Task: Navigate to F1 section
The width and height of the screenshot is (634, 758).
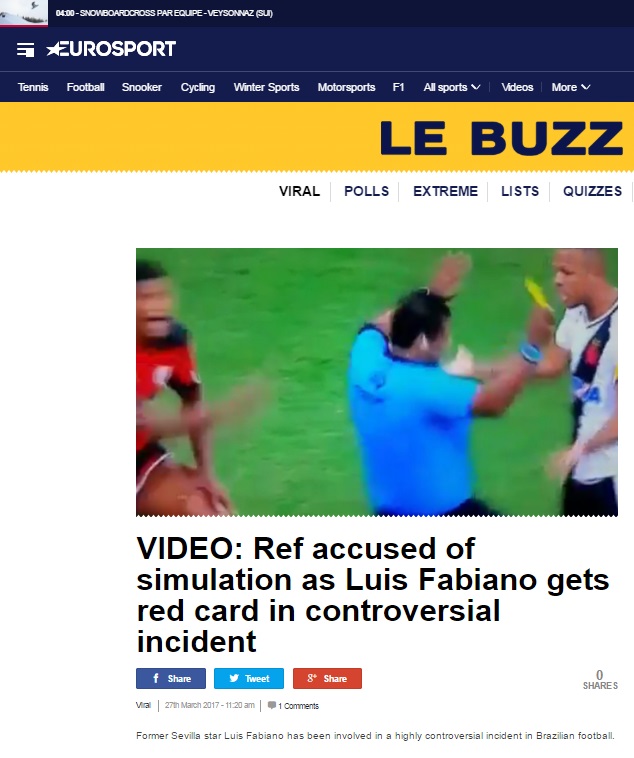Action: (x=398, y=87)
